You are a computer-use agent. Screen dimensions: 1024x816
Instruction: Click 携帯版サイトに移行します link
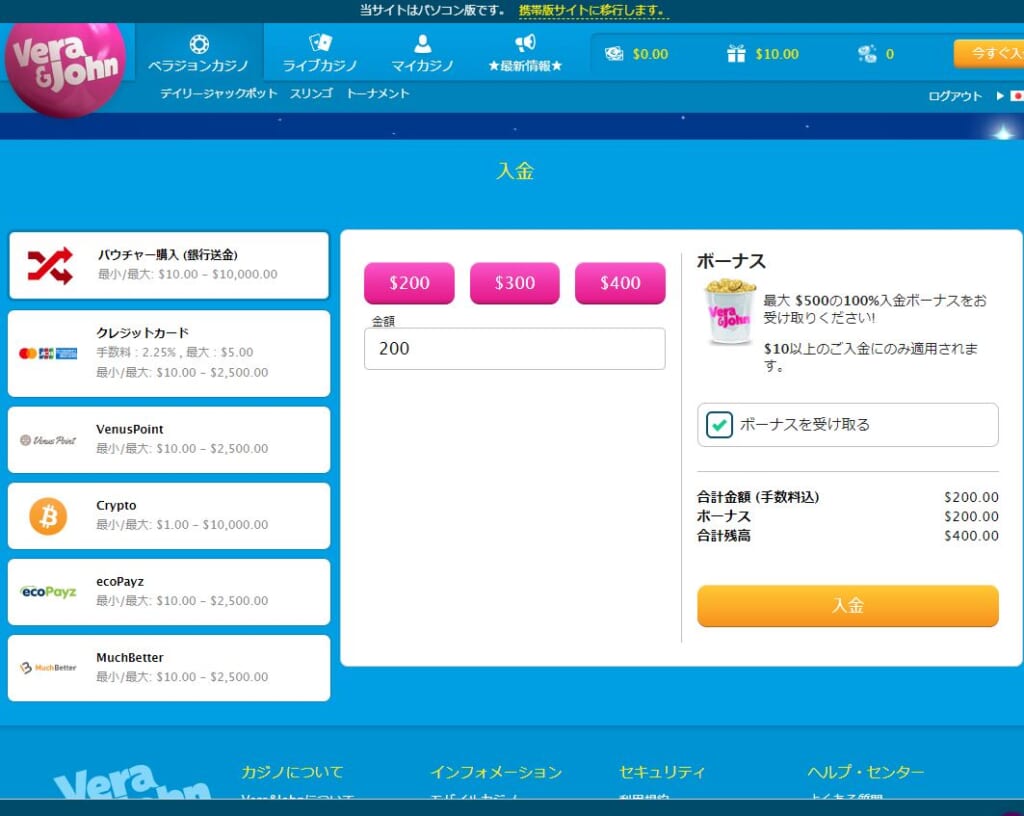coord(593,10)
